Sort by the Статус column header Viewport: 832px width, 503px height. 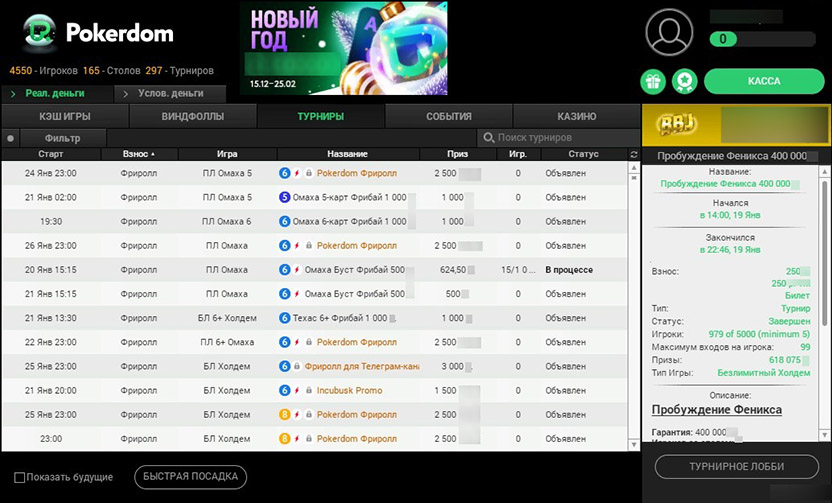click(584, 154)
